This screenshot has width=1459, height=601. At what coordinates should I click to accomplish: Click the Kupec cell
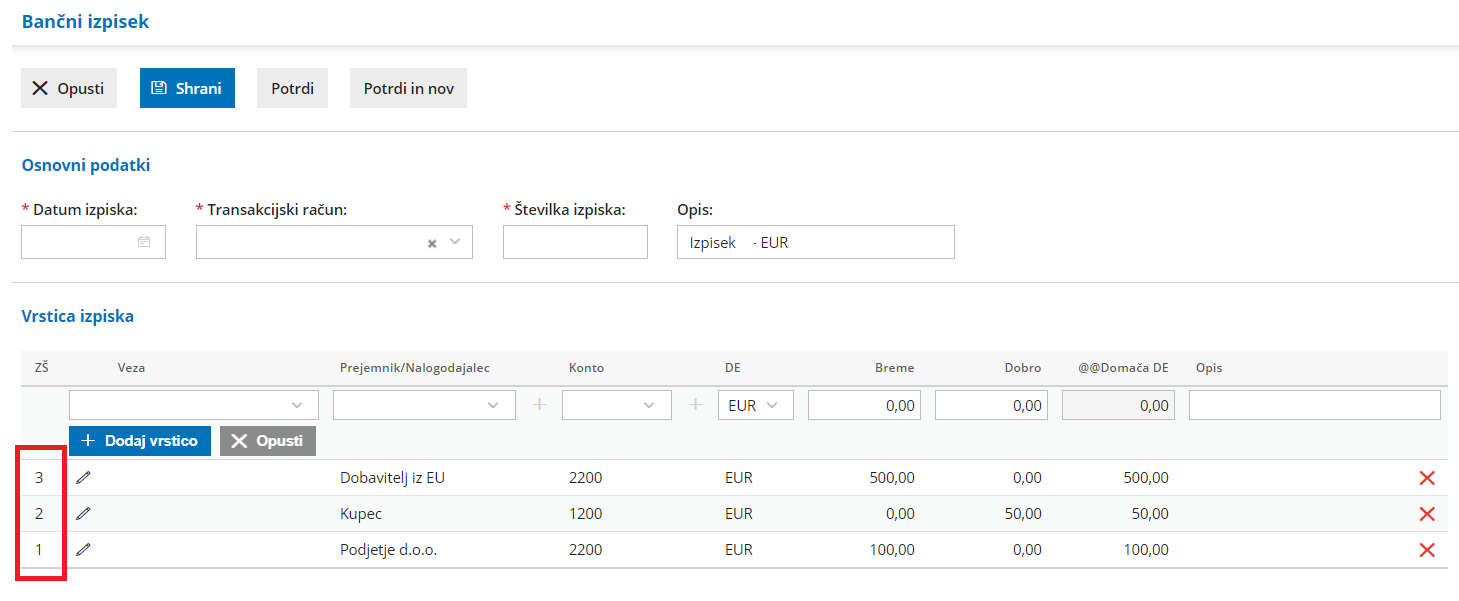click(x=361, y=514)
